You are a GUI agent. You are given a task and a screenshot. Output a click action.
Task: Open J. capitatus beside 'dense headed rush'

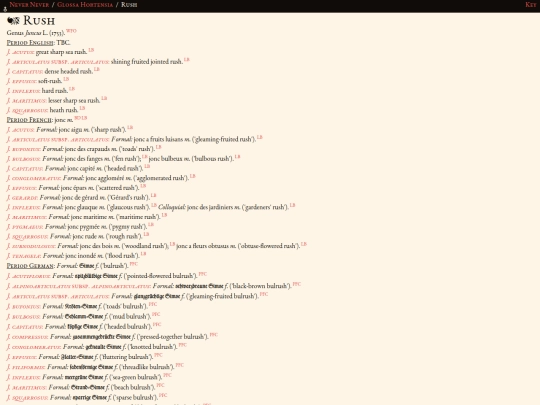25,72
